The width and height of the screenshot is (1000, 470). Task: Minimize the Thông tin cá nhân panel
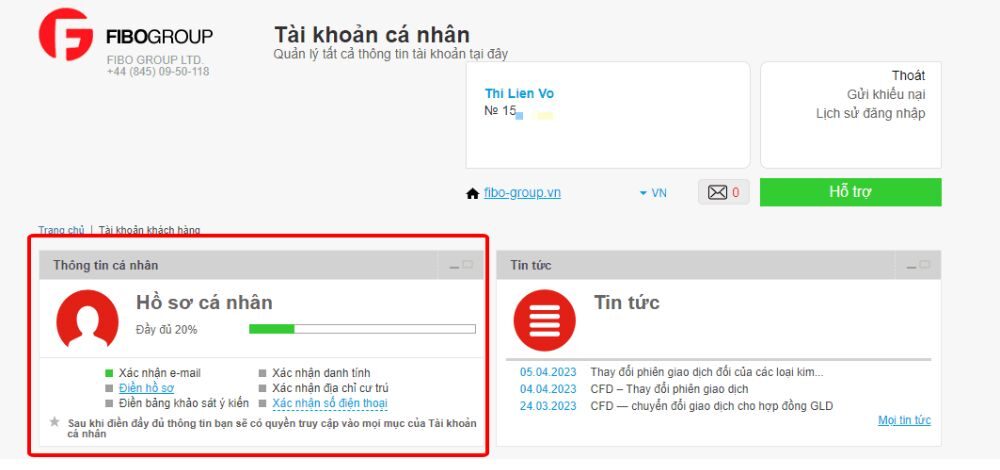[454, 265]
